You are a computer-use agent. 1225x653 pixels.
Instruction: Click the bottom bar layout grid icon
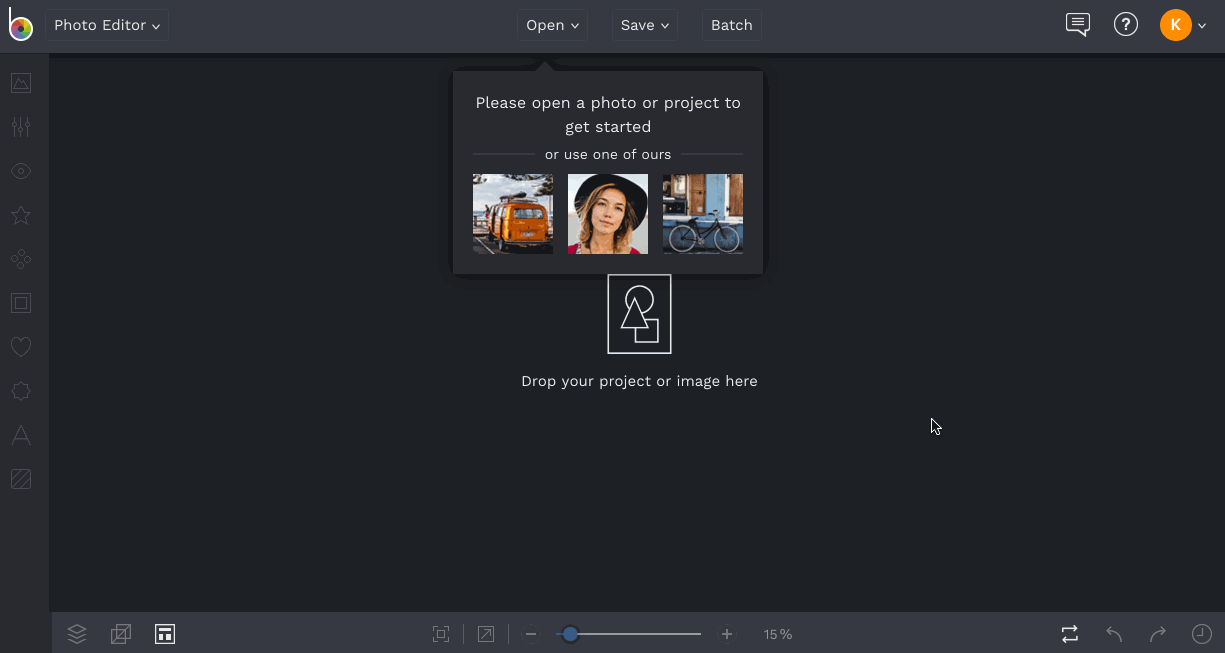165,634
